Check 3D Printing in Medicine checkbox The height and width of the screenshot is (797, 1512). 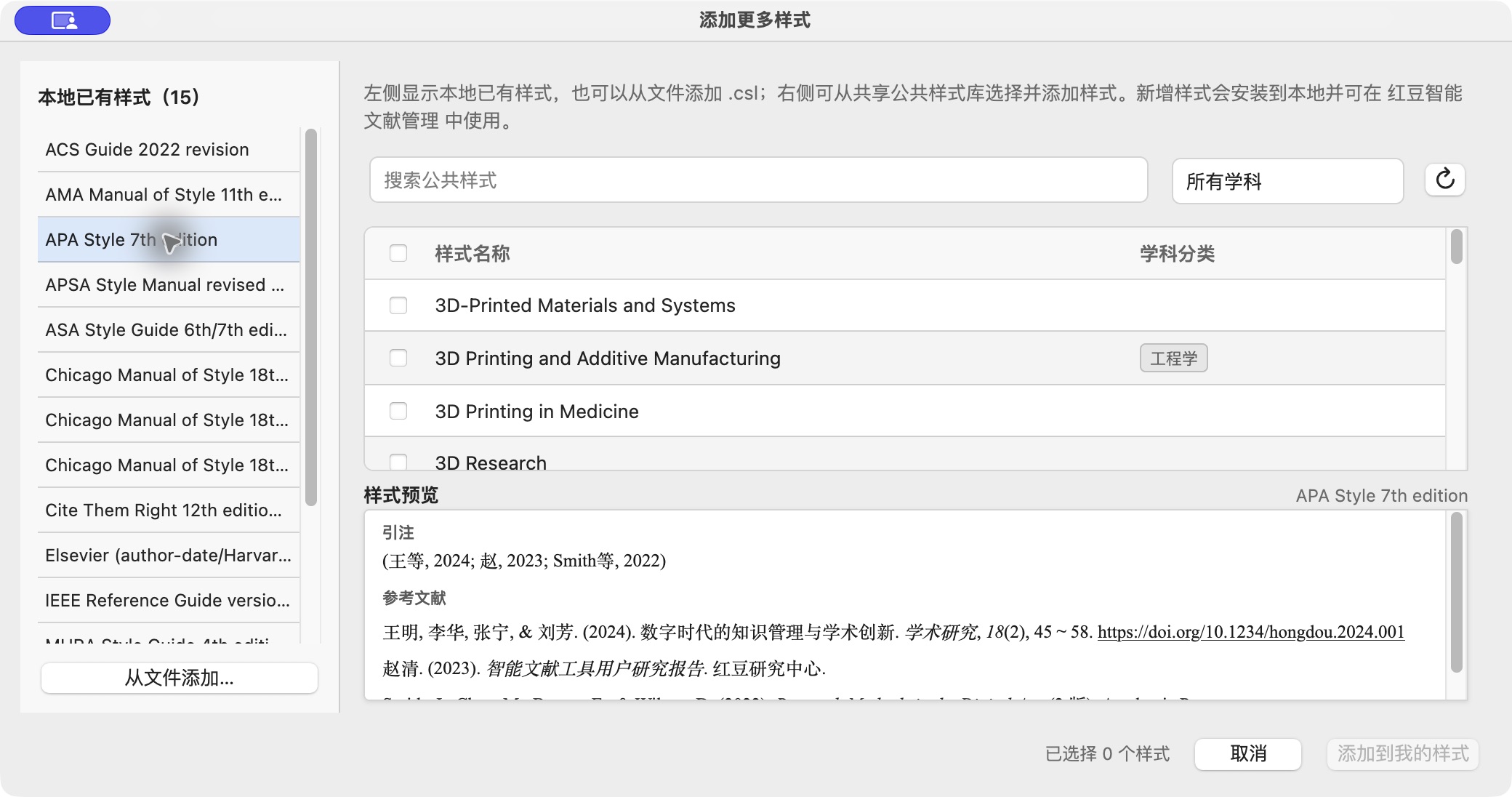tap(398, 411)
